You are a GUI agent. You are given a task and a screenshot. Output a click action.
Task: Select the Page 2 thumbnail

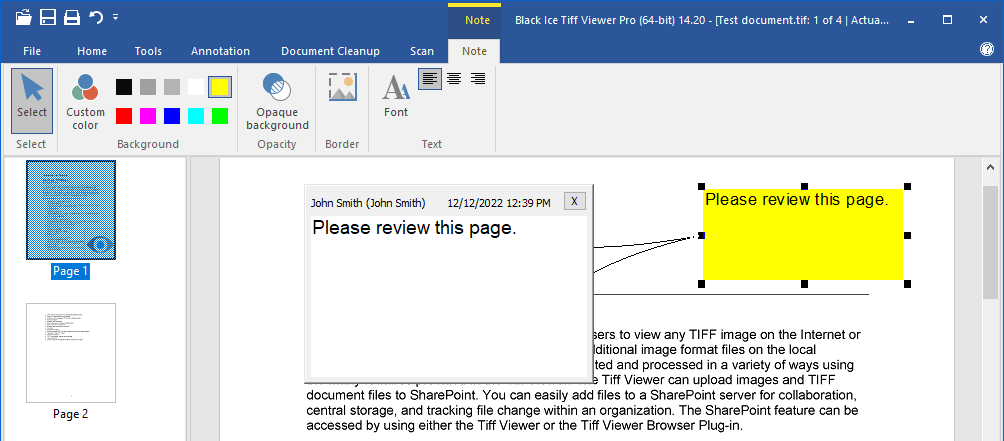point(71,353)
